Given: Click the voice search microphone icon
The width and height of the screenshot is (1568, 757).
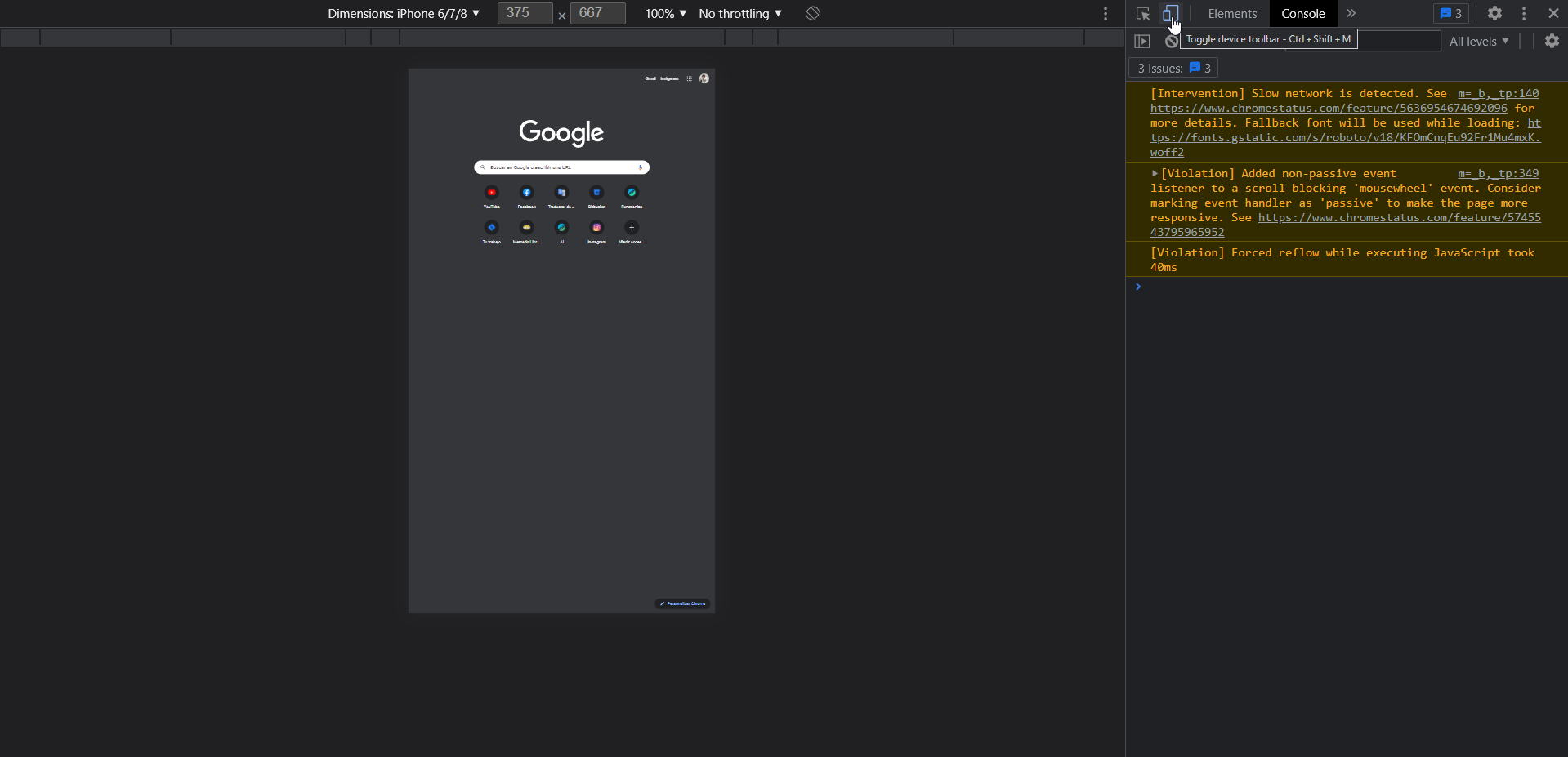Looking at the screenshot, I should pyautogui.click(x=641, y=167).
